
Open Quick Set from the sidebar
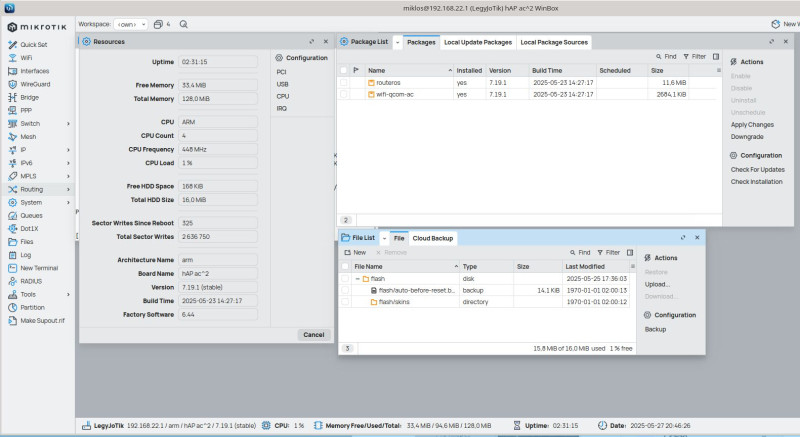(34, 45)
